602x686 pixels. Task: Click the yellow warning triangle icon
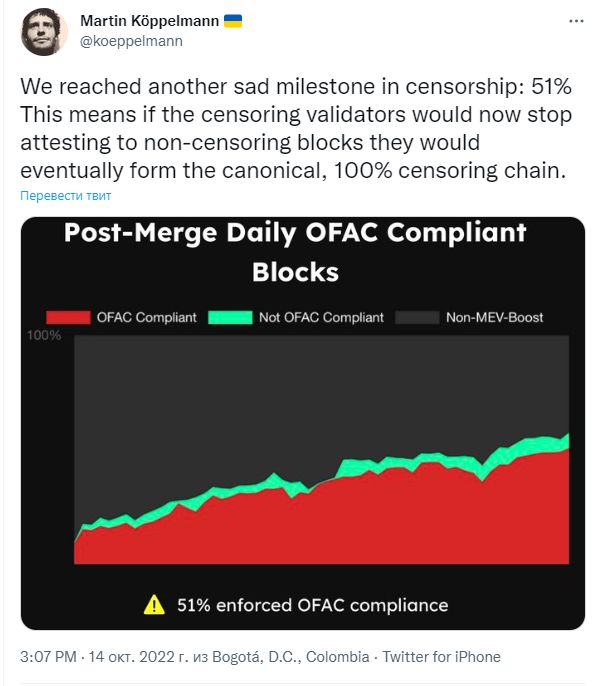click(x=154, y=605)
